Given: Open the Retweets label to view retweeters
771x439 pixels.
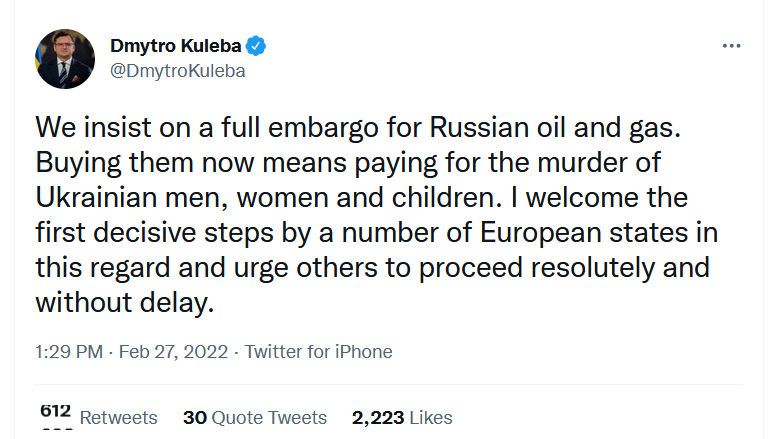Looking at the screenshot, I should coord(118,418).
